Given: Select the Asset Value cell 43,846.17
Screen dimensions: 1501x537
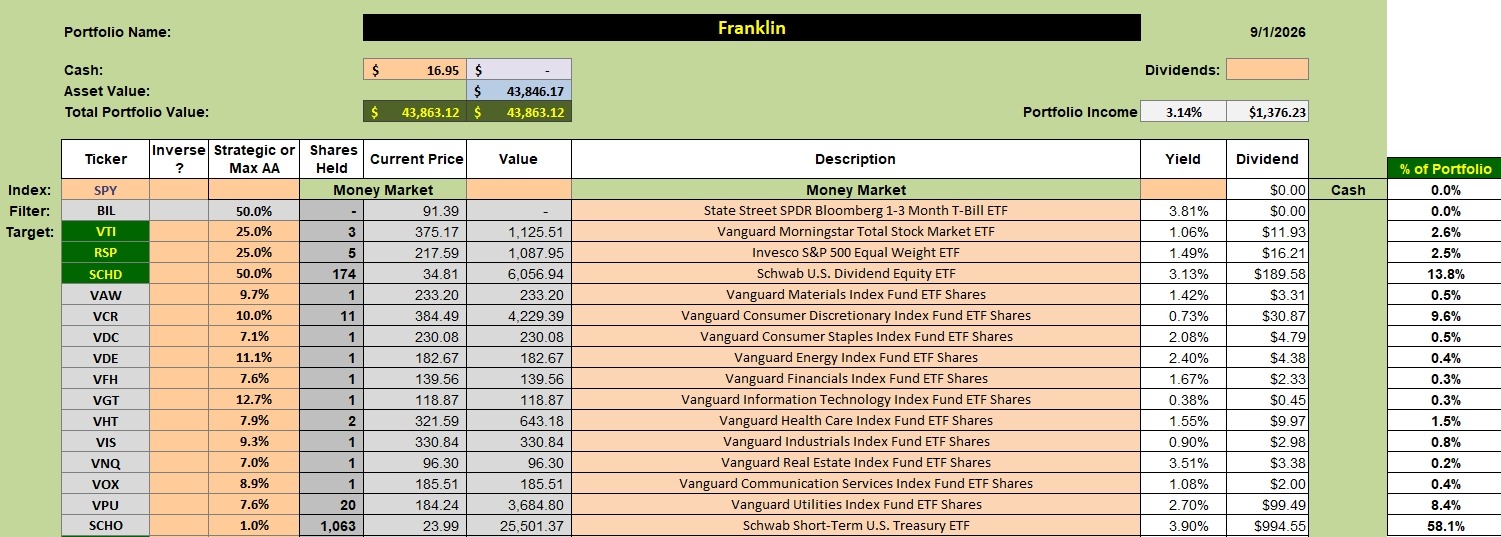Looking at the screenshot, I should 519,91.
